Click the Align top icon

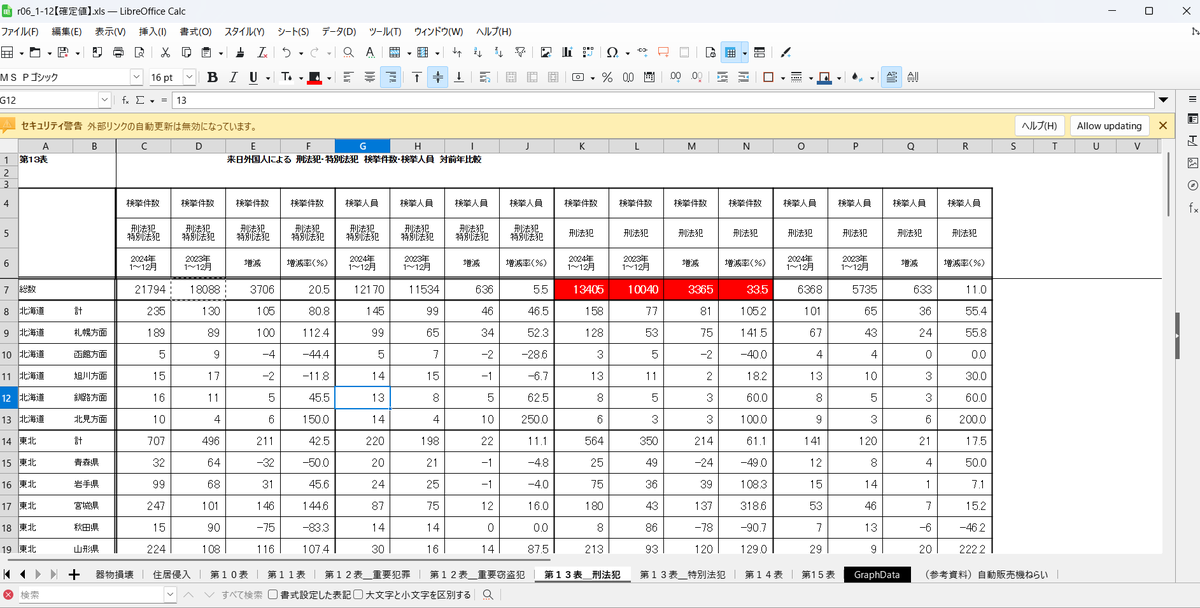(x=416, y=77)
